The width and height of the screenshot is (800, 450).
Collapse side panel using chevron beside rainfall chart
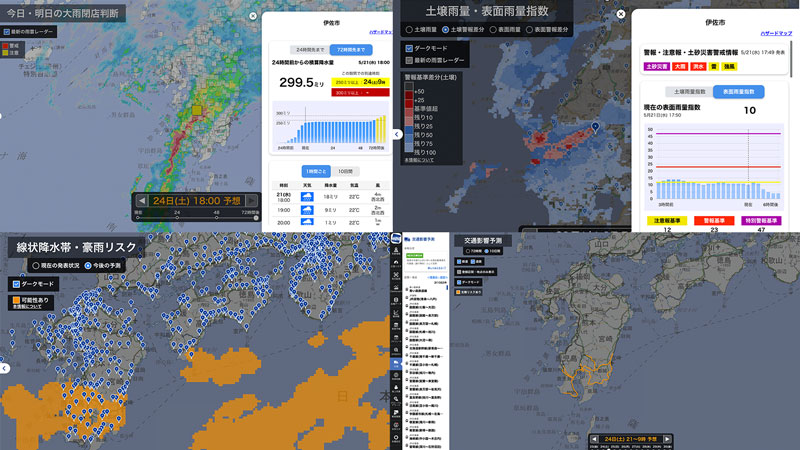[x=396, y=134]
